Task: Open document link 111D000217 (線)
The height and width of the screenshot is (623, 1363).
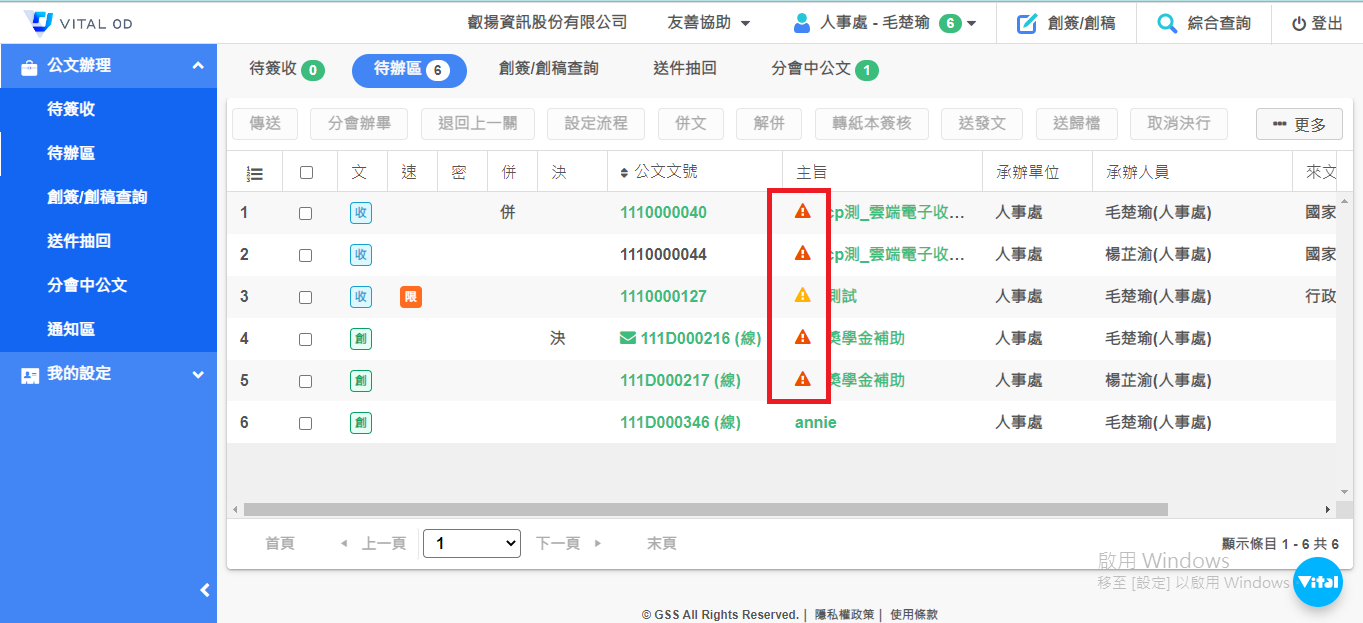Action: 679,381
